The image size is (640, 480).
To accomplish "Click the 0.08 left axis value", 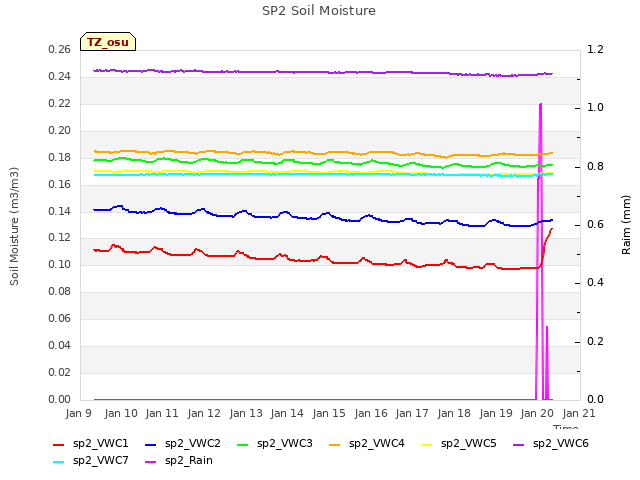I will click(60, 292).
